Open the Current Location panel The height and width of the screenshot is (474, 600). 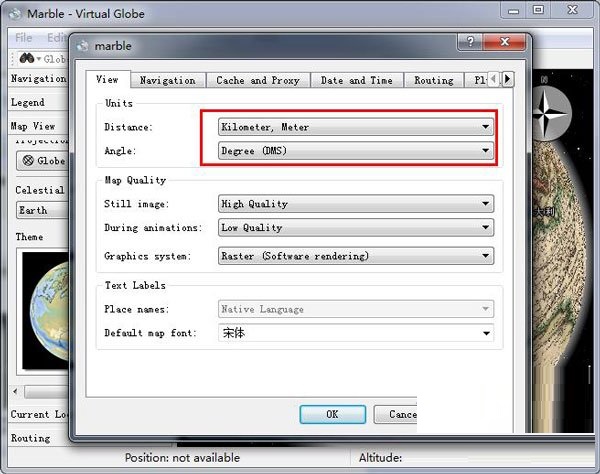38,414
